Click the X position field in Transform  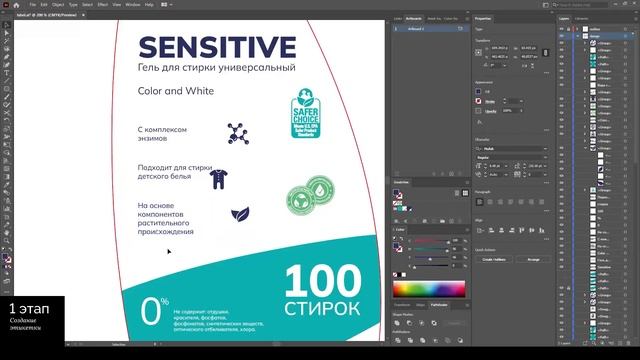click(500, 48)
